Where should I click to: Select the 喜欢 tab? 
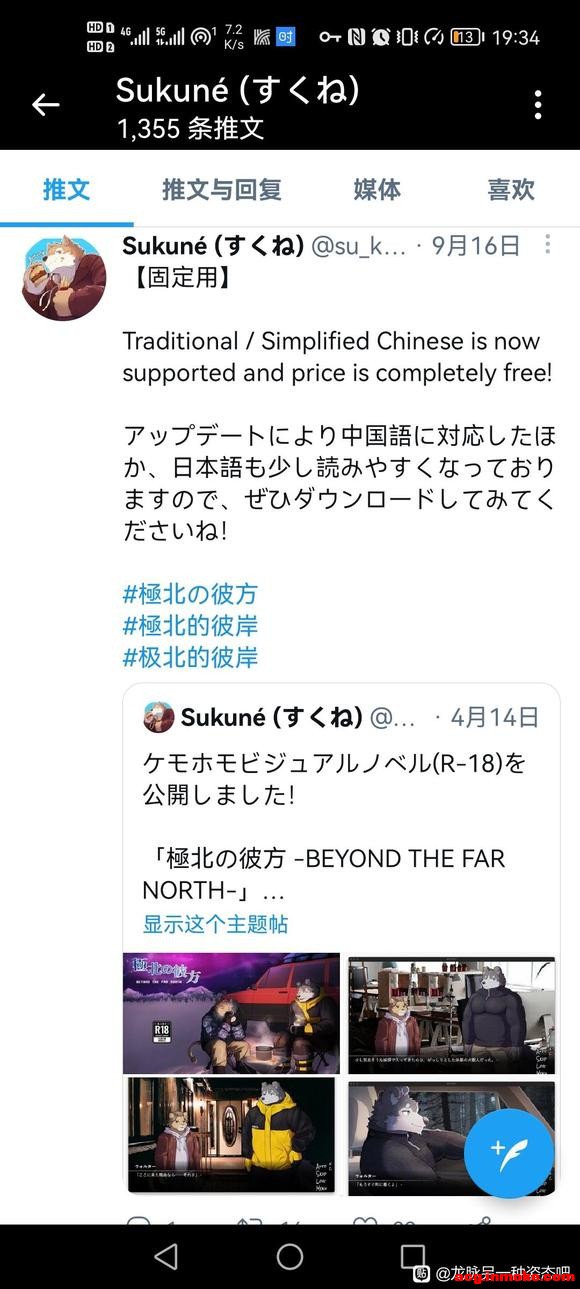click(511, 189)
